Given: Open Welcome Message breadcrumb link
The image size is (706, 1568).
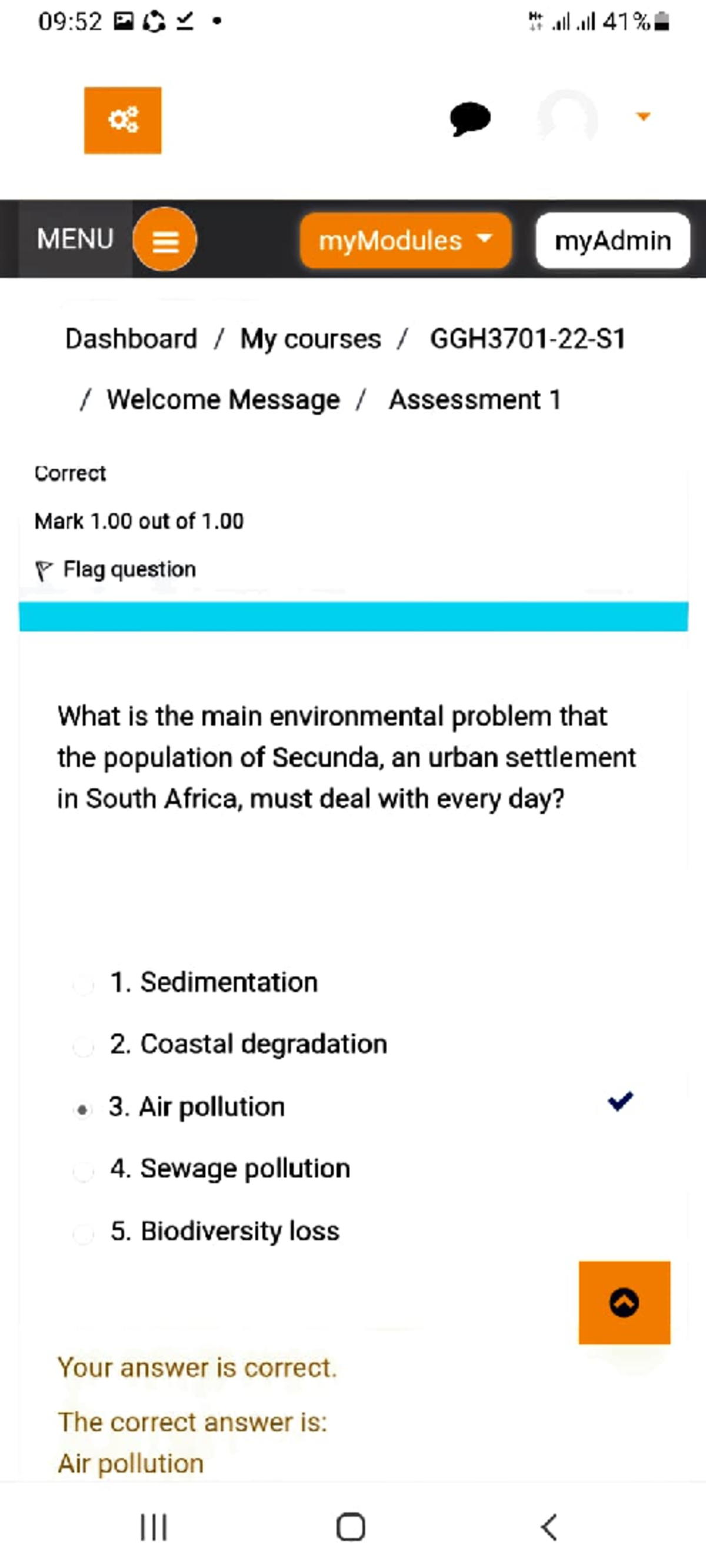Looking at the screenshot, I should 224,400.
